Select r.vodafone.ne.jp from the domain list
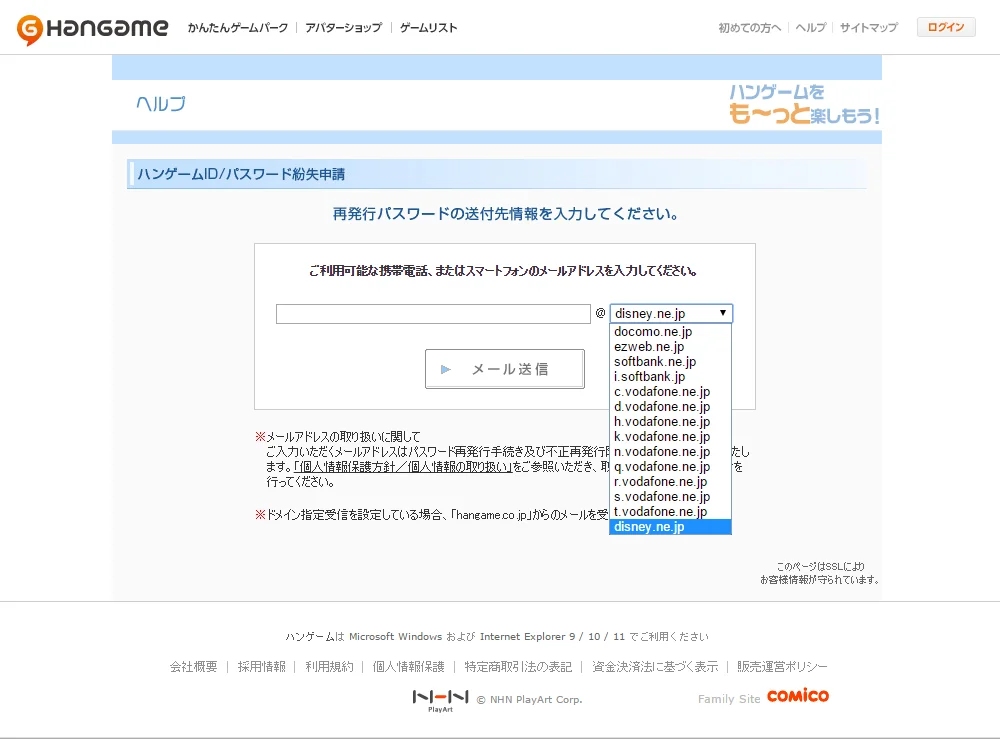This screenshot has width=1000, height=739. [x=670, y=481]
